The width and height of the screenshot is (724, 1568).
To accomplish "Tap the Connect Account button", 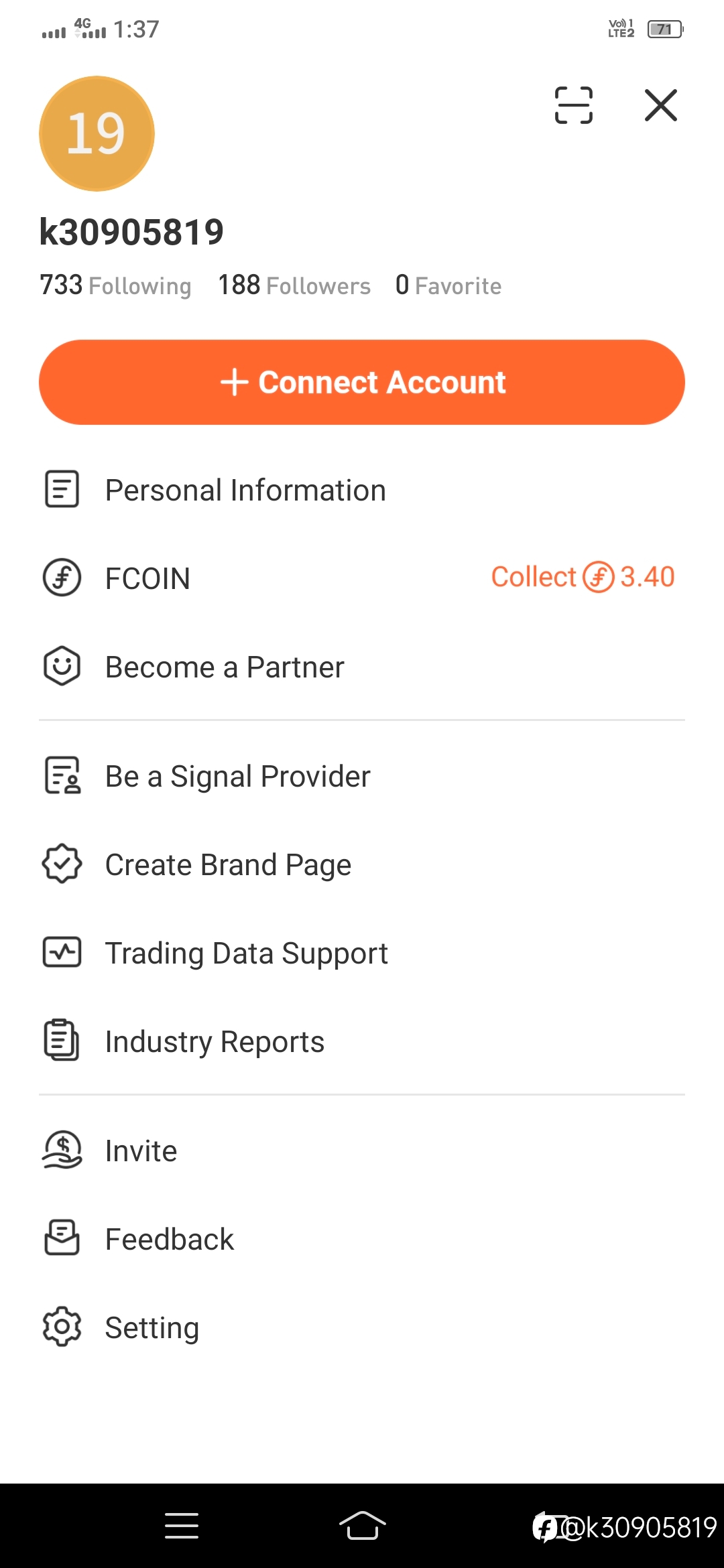I will point(362,382).
